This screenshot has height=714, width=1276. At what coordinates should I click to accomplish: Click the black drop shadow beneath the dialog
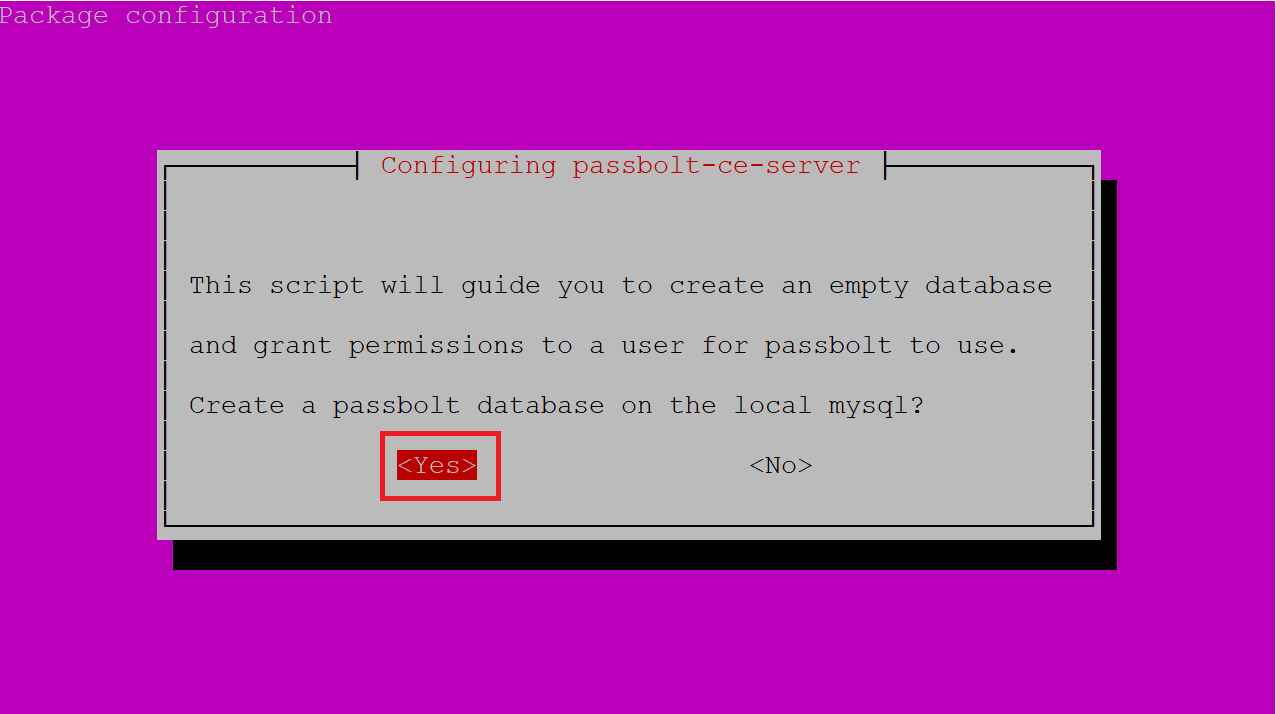[x=644, y=555]
